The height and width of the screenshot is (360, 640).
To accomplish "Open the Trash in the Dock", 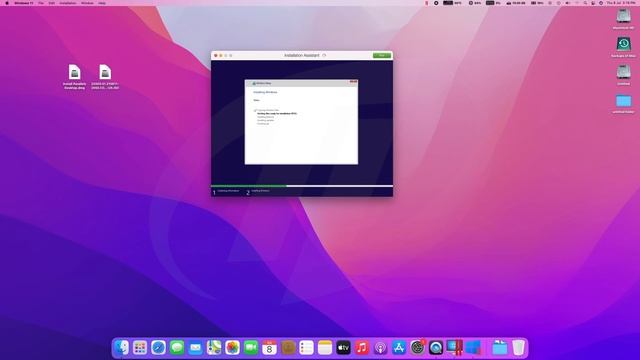I will point(518,348).
